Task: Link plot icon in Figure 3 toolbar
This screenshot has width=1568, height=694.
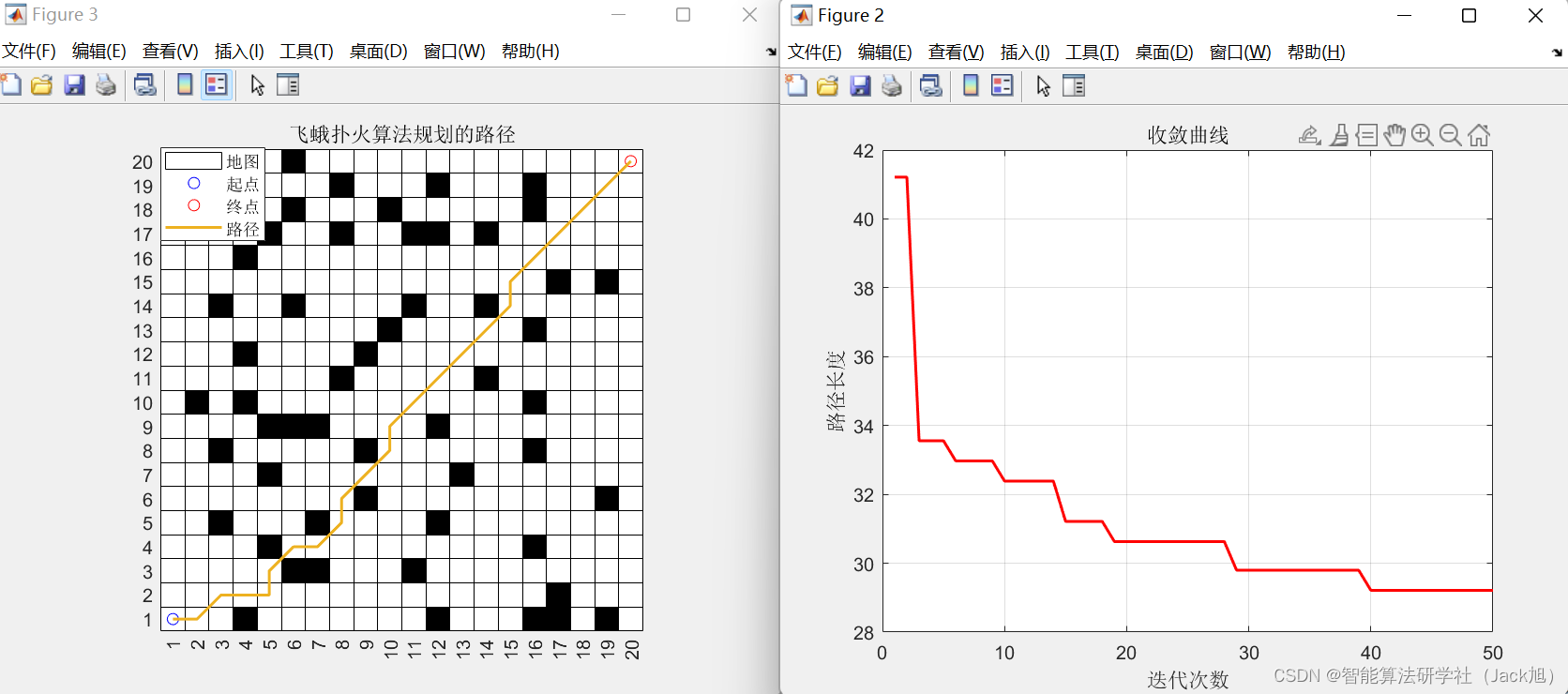Action: (x=144, y=85)
